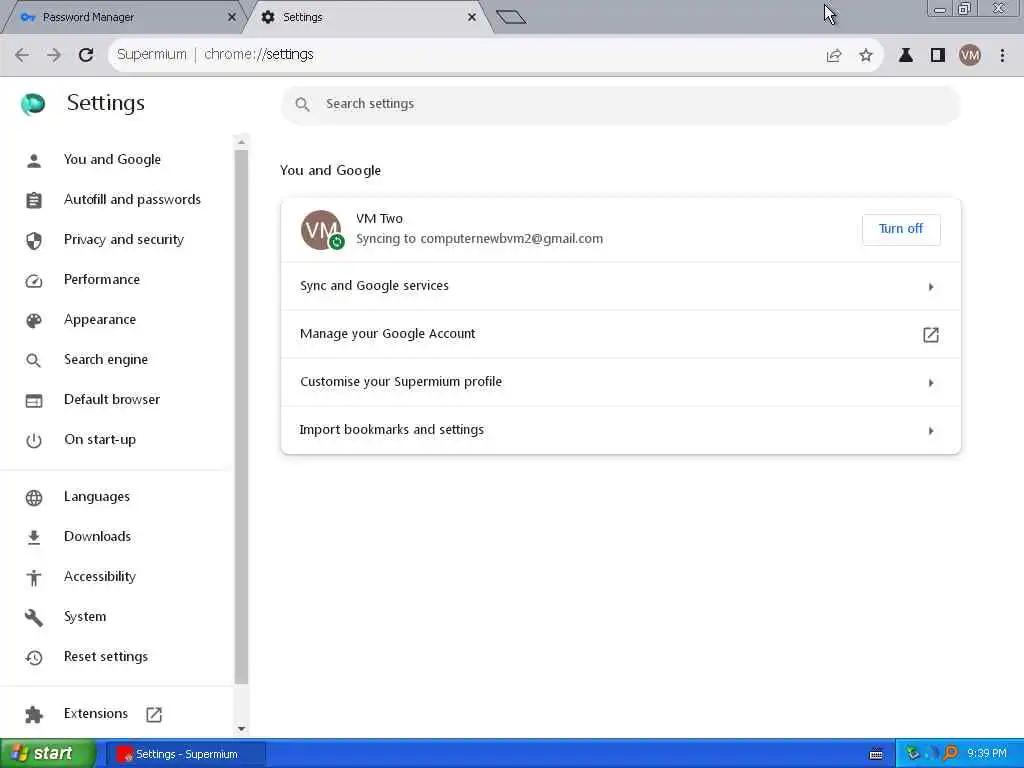This screenshot has height=768, width=1024.
Task: Open Manage your Google Account link
Action: (620, 334)
